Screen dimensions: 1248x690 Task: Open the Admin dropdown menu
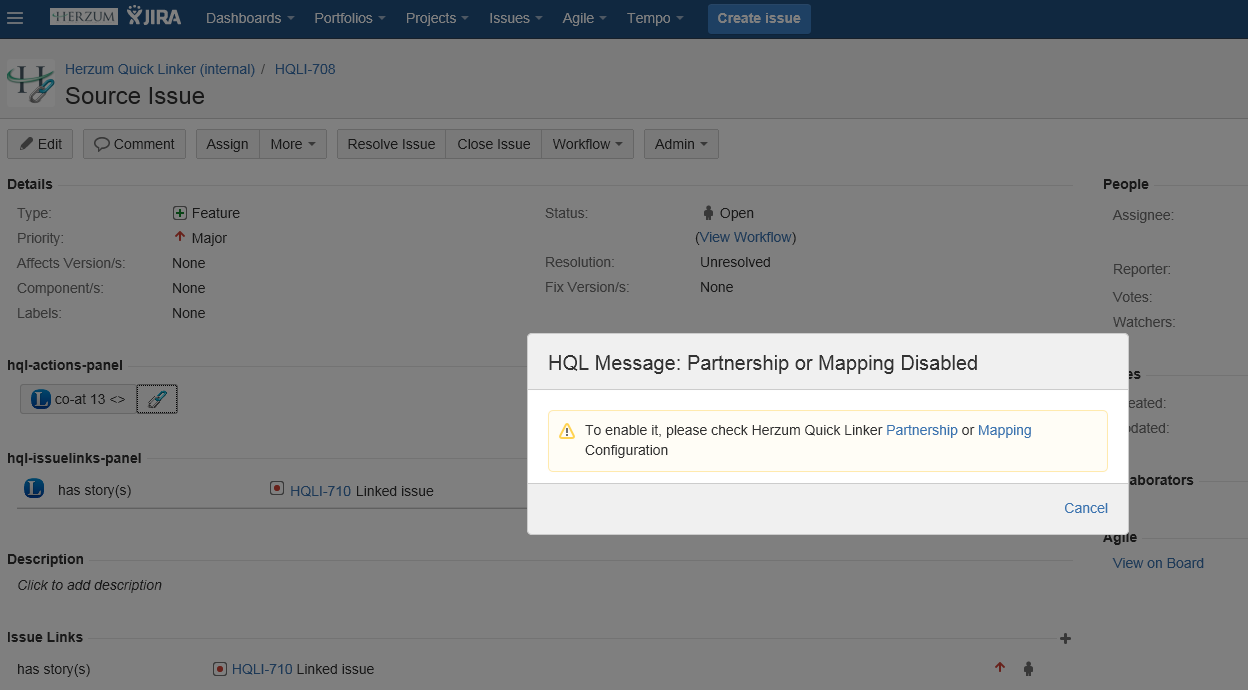(680, 144)
